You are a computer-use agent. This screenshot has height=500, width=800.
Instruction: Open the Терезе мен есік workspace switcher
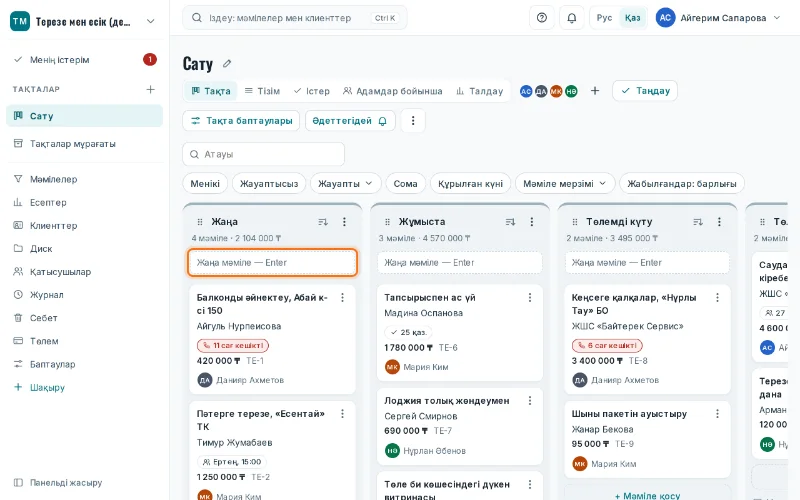83,21
